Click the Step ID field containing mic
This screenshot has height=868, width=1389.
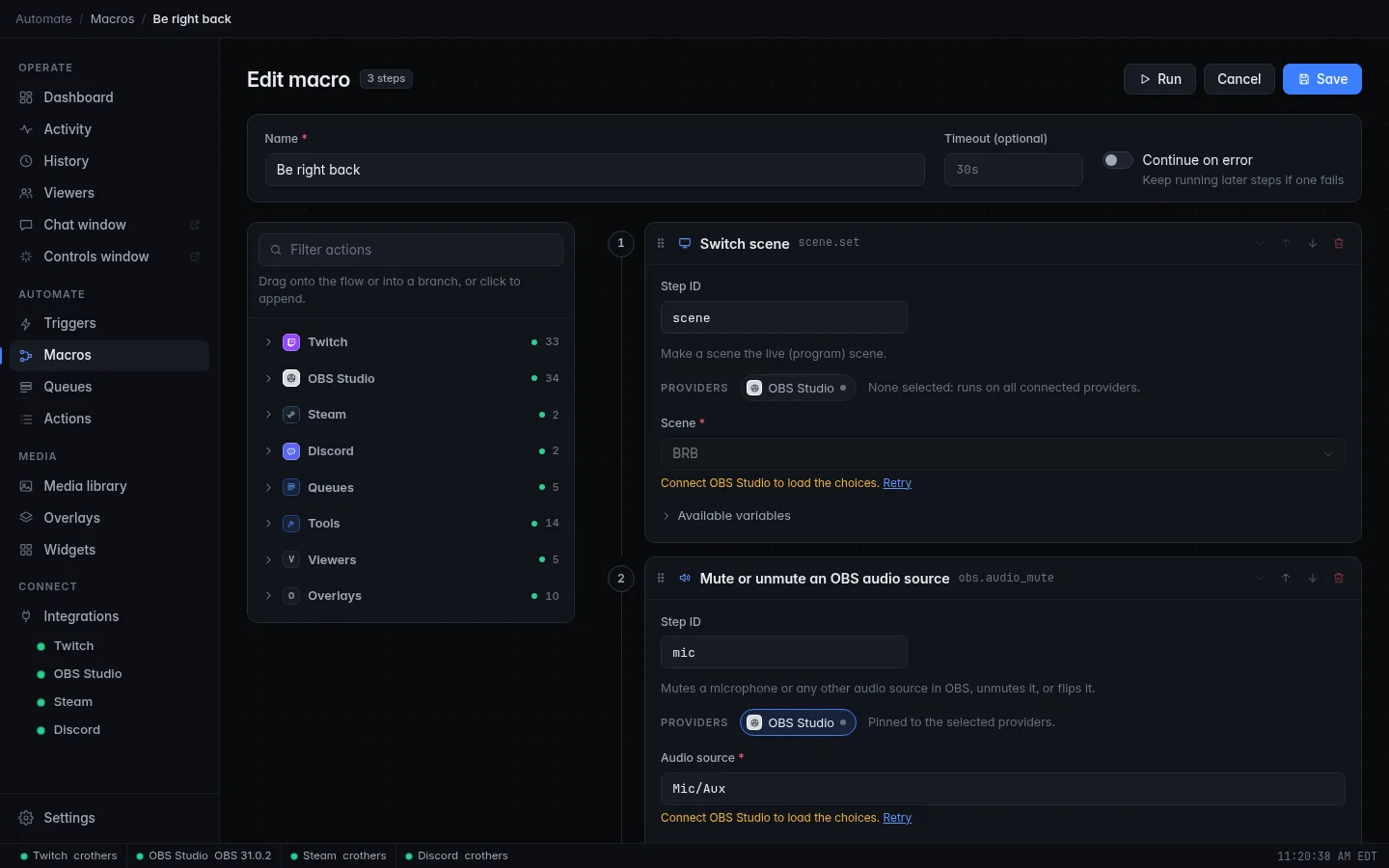pos(783,653)
